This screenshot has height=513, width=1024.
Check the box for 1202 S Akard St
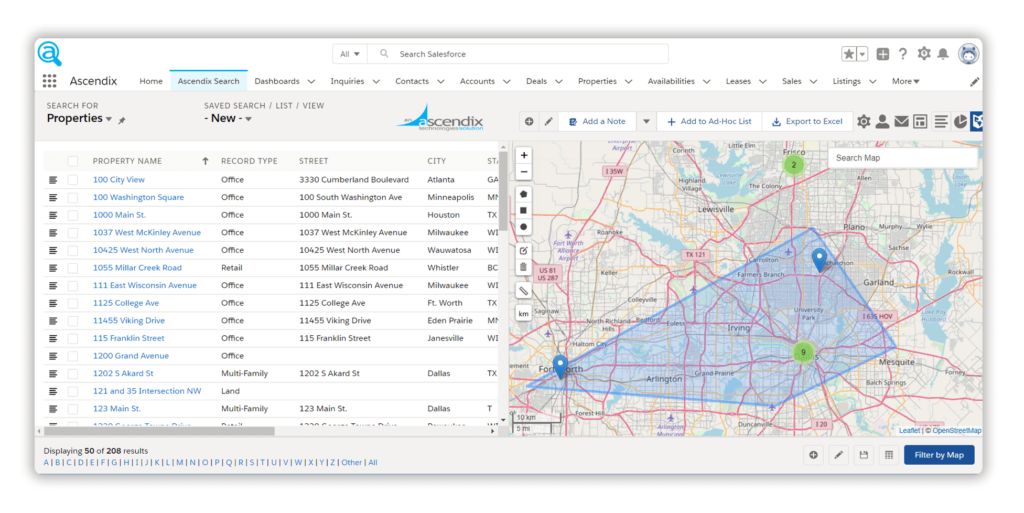72,373
